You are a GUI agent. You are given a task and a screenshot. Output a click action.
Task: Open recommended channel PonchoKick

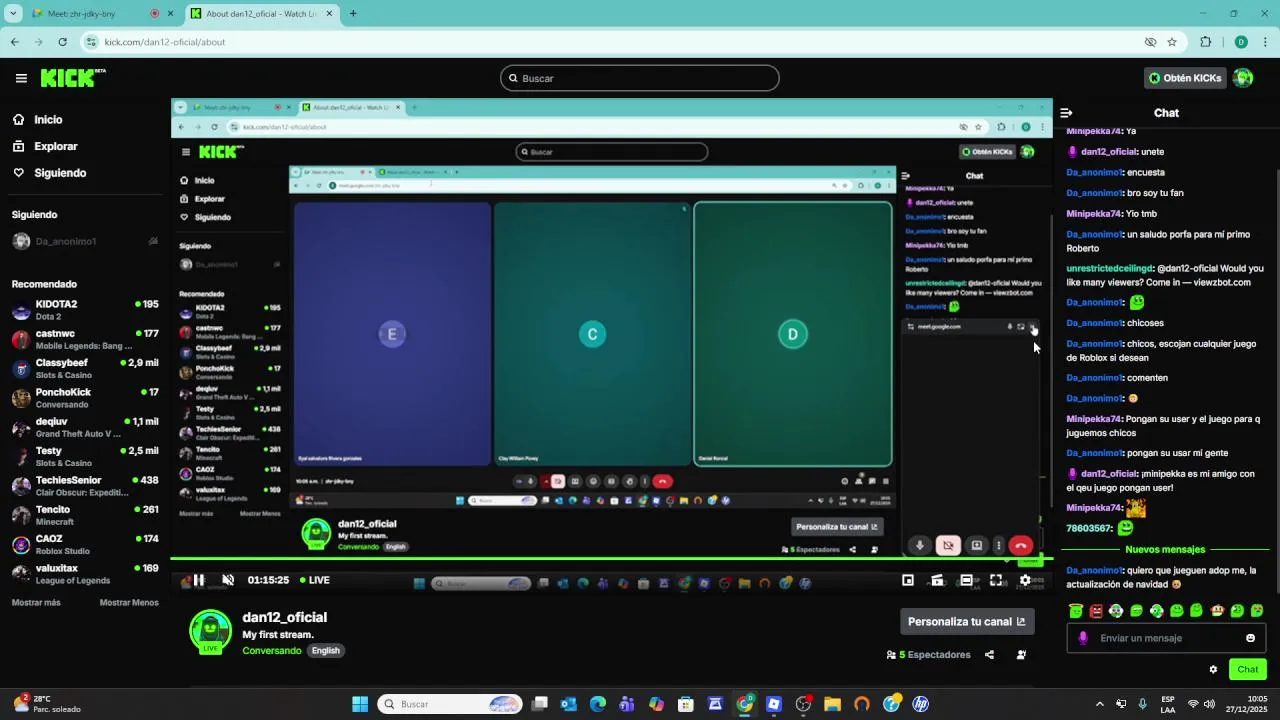pyautogui.click(x=85, y=398)
